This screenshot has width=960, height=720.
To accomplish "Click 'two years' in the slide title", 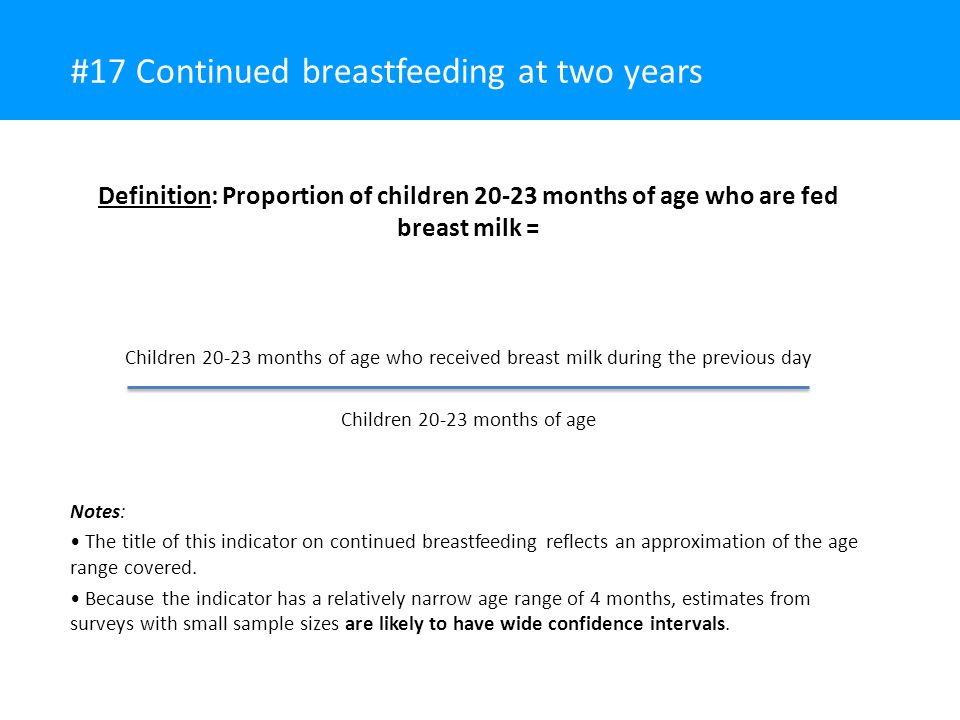I will point(629,72).
